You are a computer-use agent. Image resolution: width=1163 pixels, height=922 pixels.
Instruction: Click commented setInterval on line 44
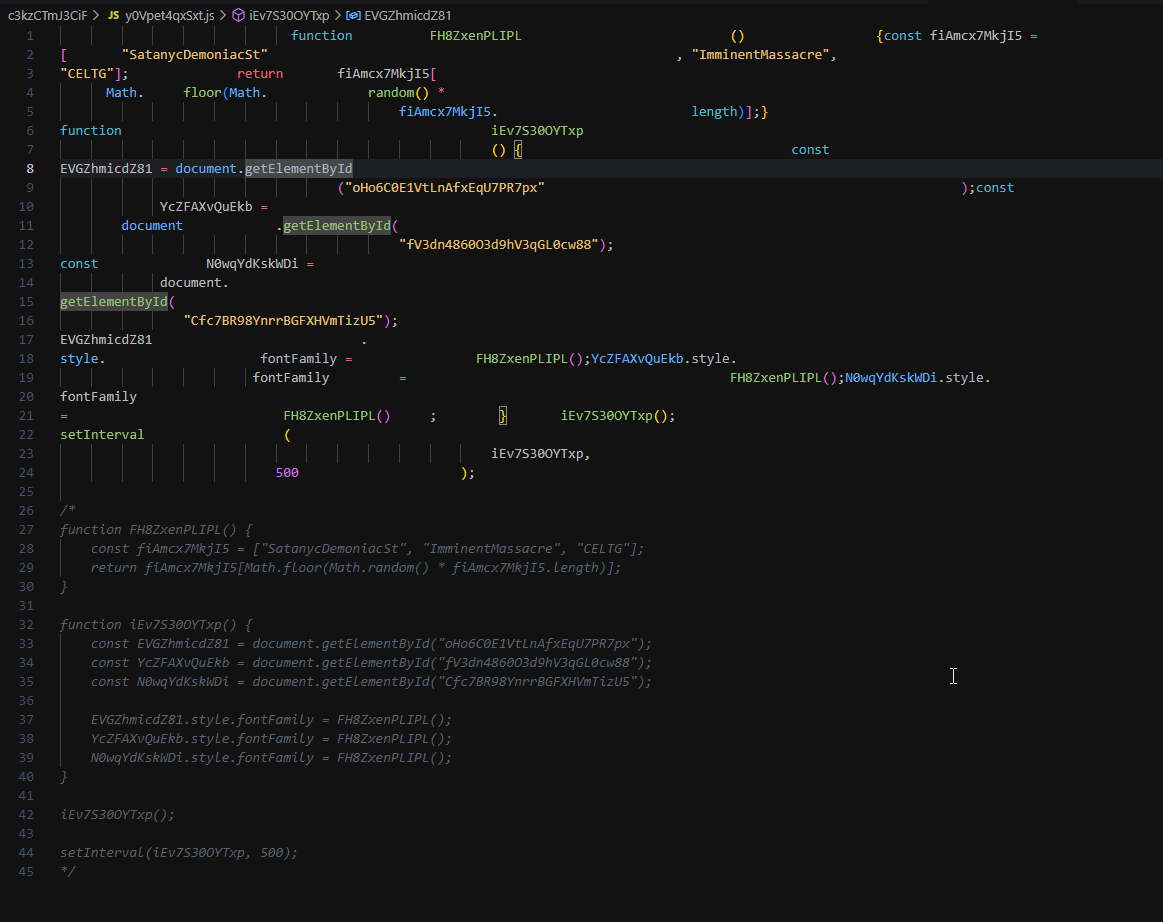(102, 852)
